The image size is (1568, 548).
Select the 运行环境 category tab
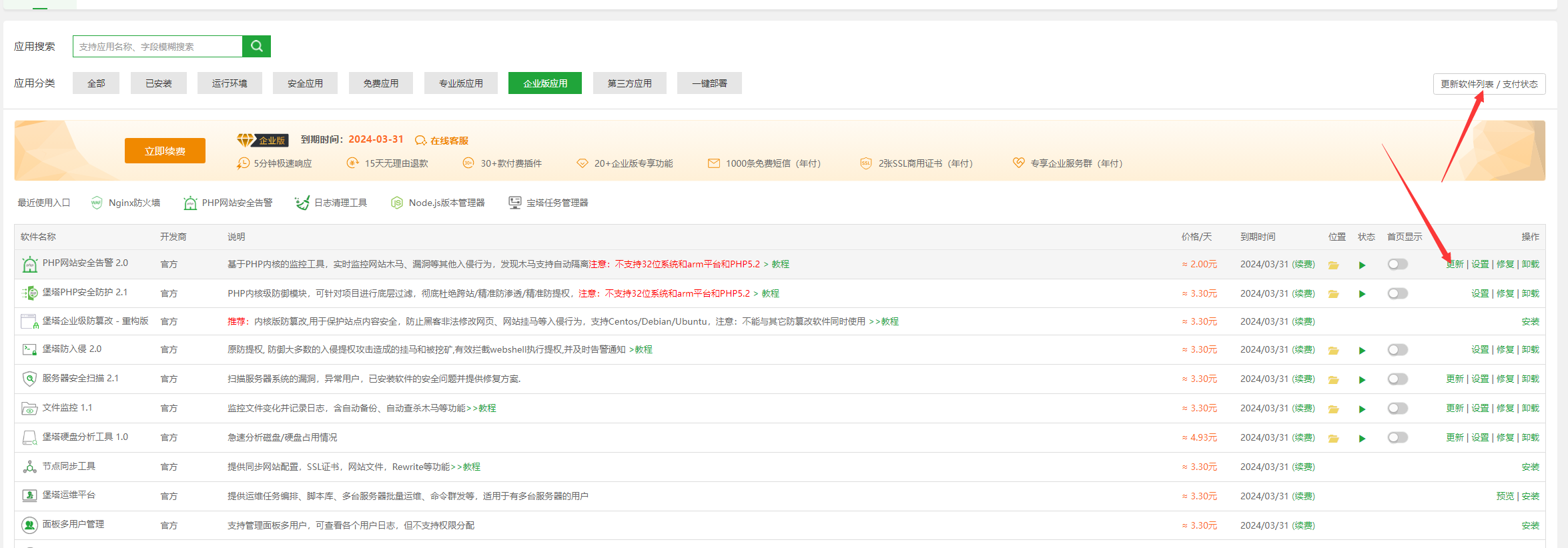(230, 83)
